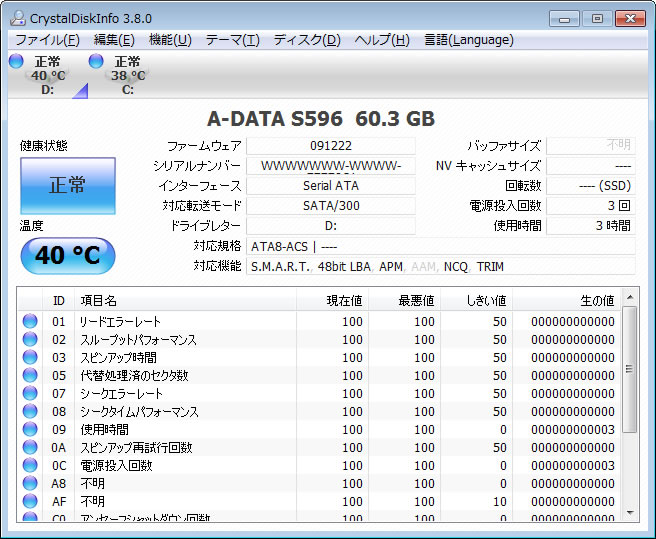Click the scrollbar up arrow in SMART list
656x539 pixels.
[630, 298]
